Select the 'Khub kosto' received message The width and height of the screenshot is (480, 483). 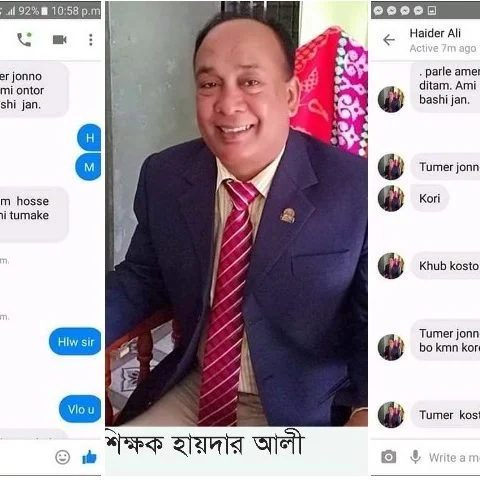coord(445,266)
